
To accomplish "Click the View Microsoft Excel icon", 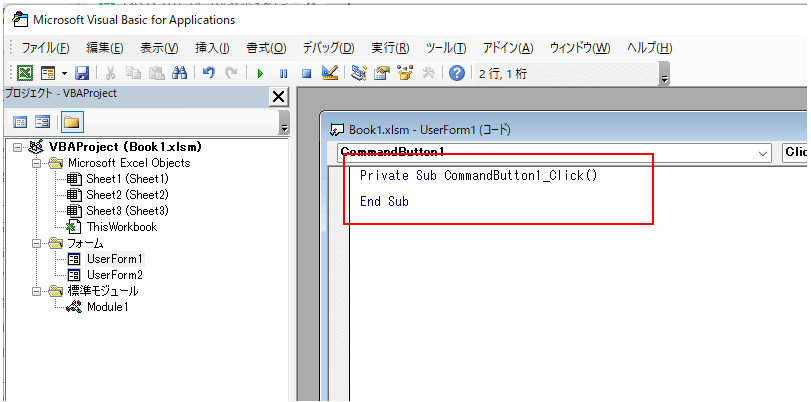I will point(25,74).
